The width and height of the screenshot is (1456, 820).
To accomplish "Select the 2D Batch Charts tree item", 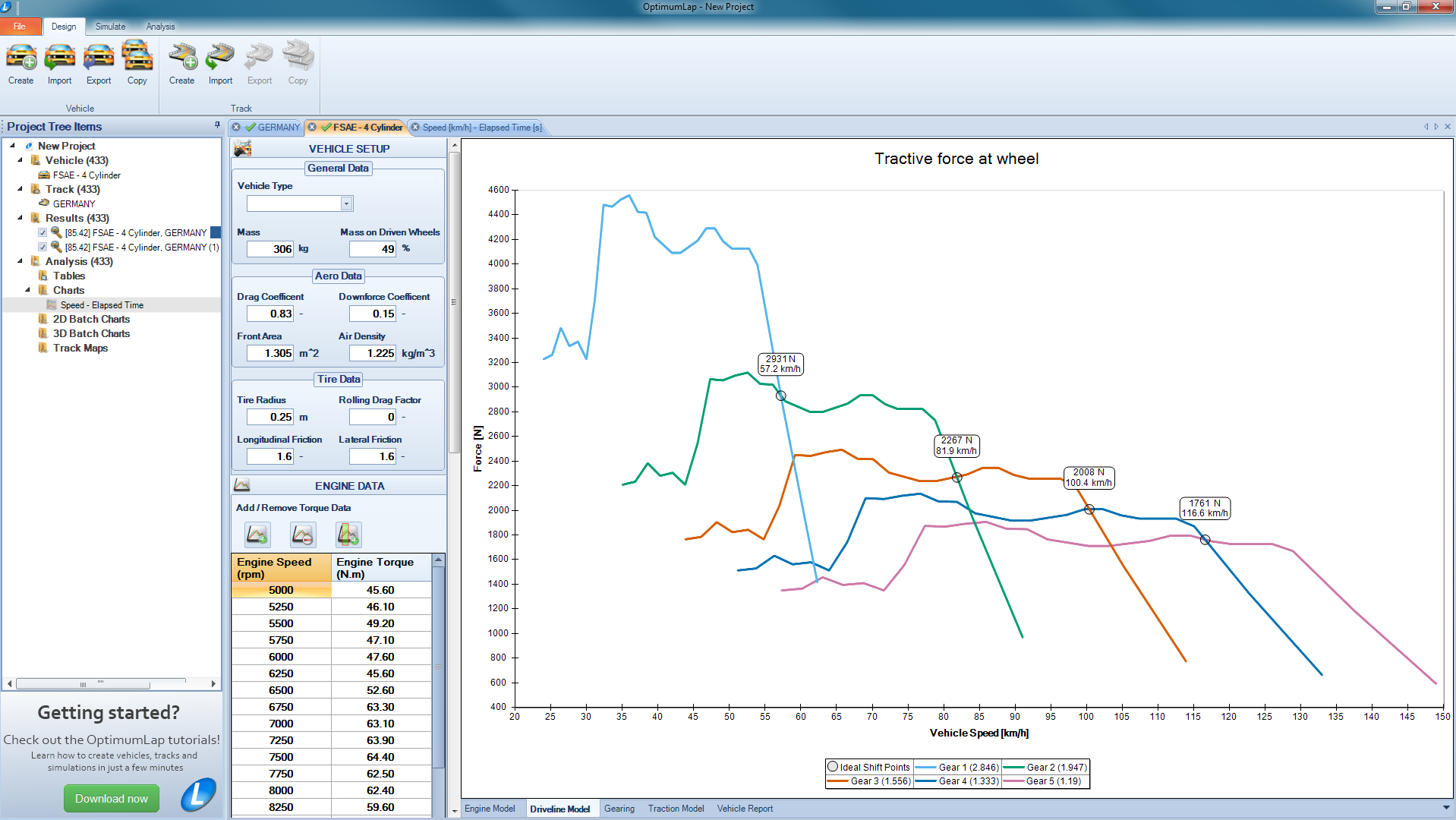I will click(91, 319).
